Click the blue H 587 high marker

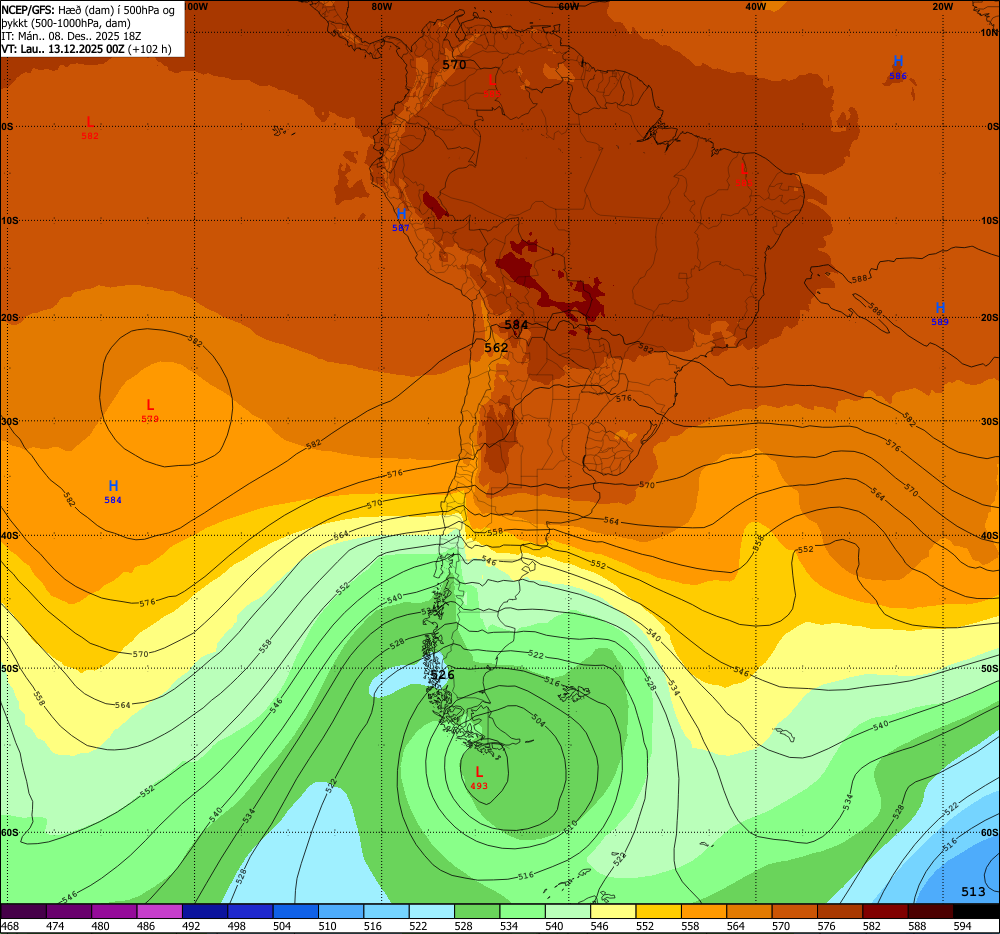tap(401, 219)
